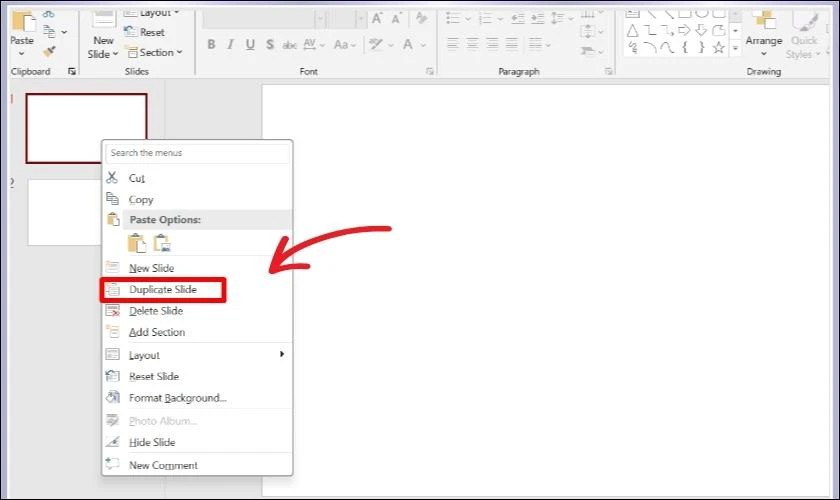Expand the shapes gallery More arrow
The width and height of the screenshot is (840, 500).
point(735,48)
